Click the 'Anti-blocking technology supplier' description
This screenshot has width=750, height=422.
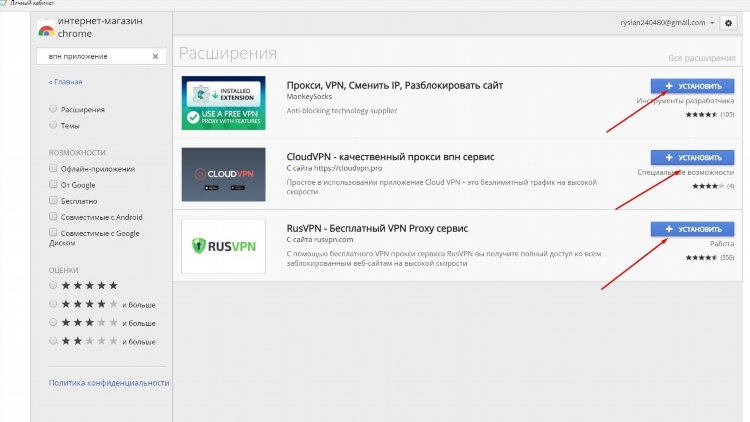(x=342, y=111)
